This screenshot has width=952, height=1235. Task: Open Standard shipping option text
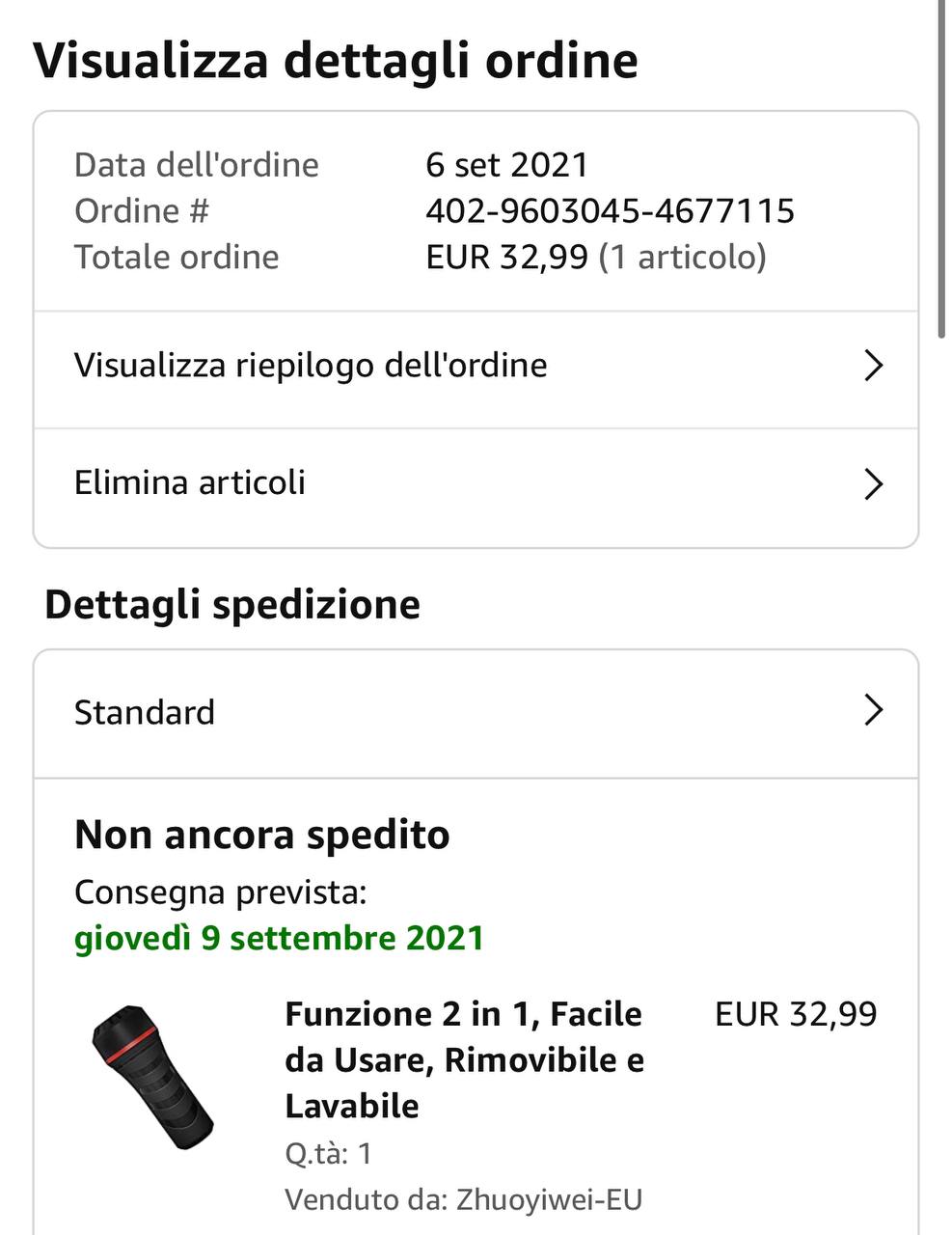point(145,713)
